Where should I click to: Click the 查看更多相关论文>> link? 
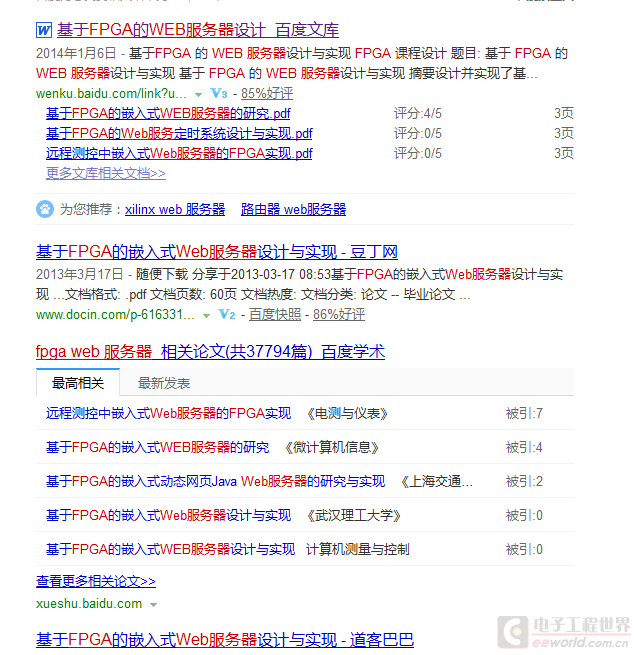click(x=96, y=581)
